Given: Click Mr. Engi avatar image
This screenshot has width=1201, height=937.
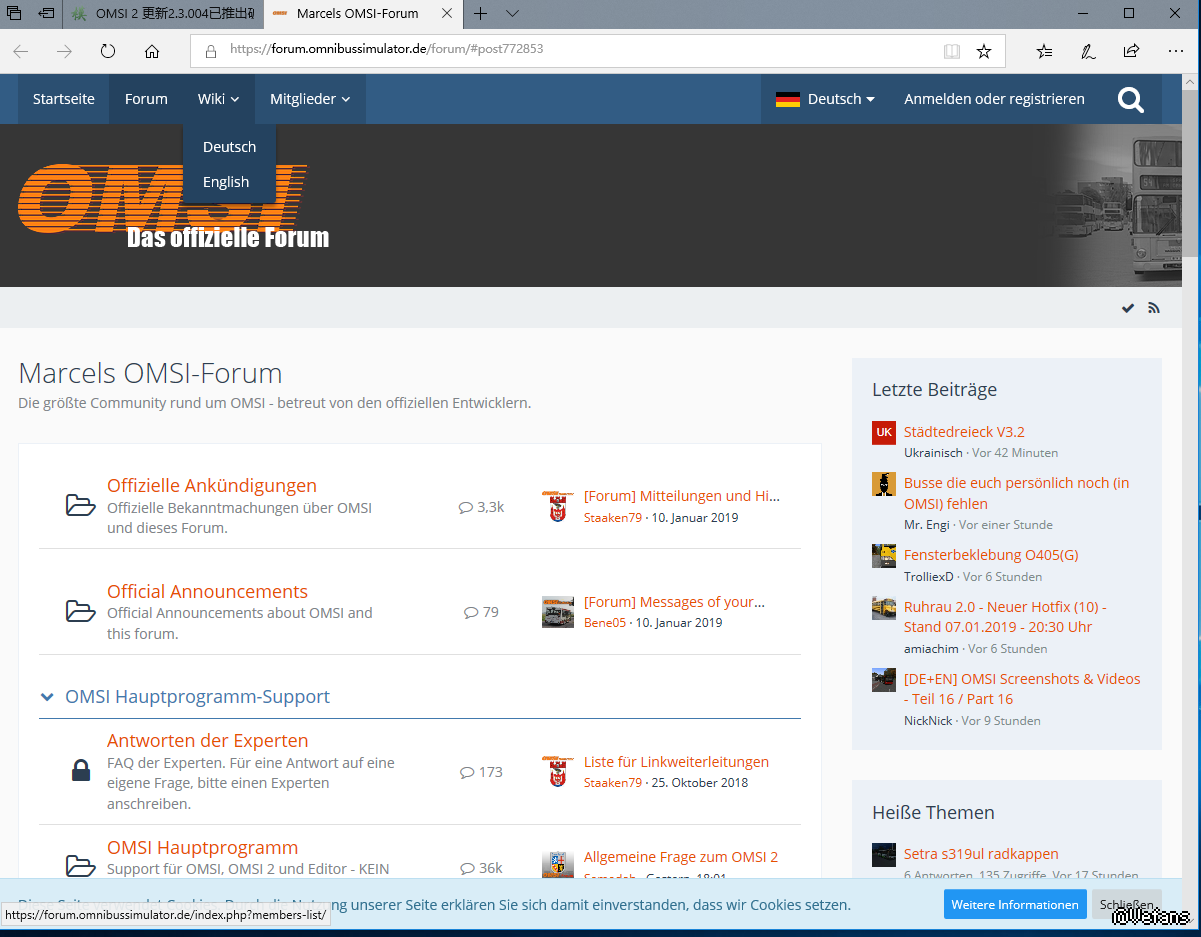Looking at the screenshot, I should point(884,484).
